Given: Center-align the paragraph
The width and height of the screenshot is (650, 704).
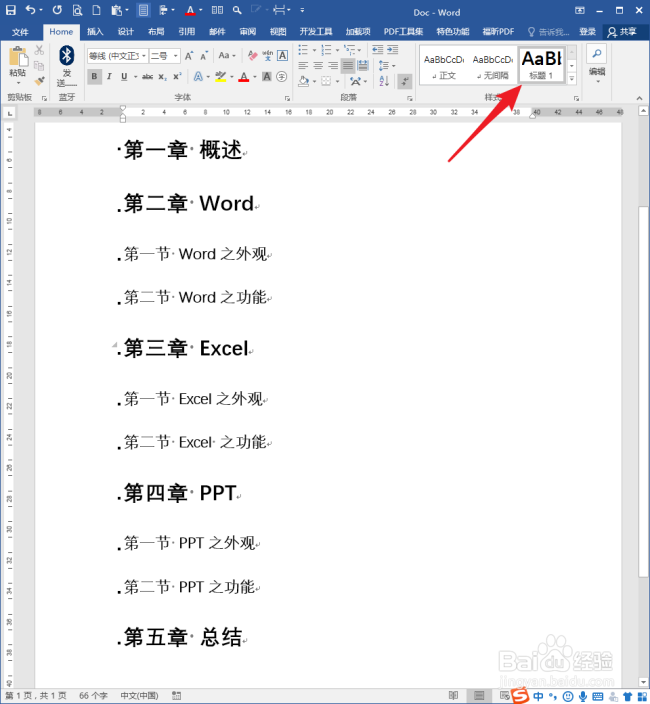Looking at the screenshot, I should 318,66.
